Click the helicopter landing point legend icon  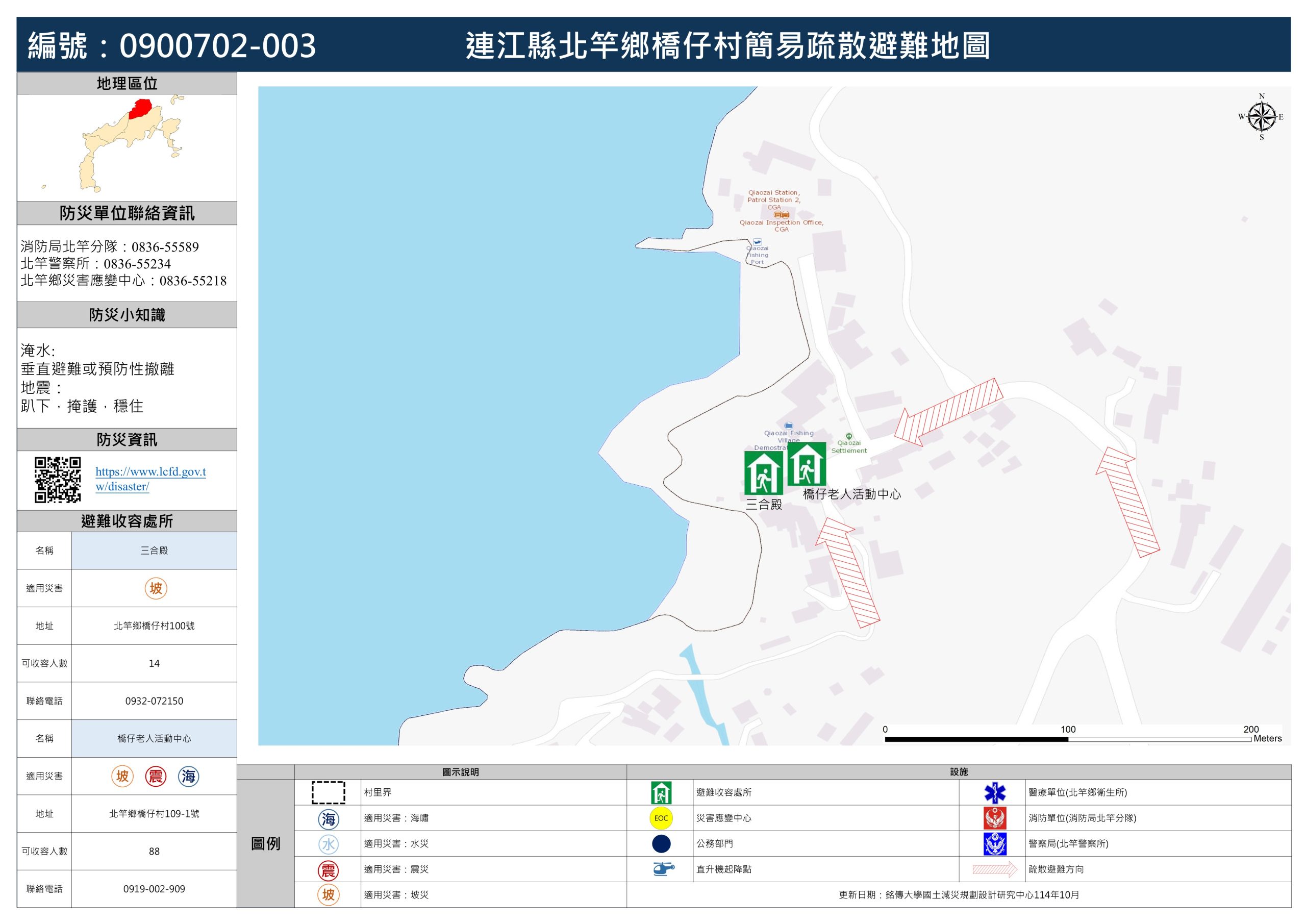pyautogui.click(x=662, y=869)
